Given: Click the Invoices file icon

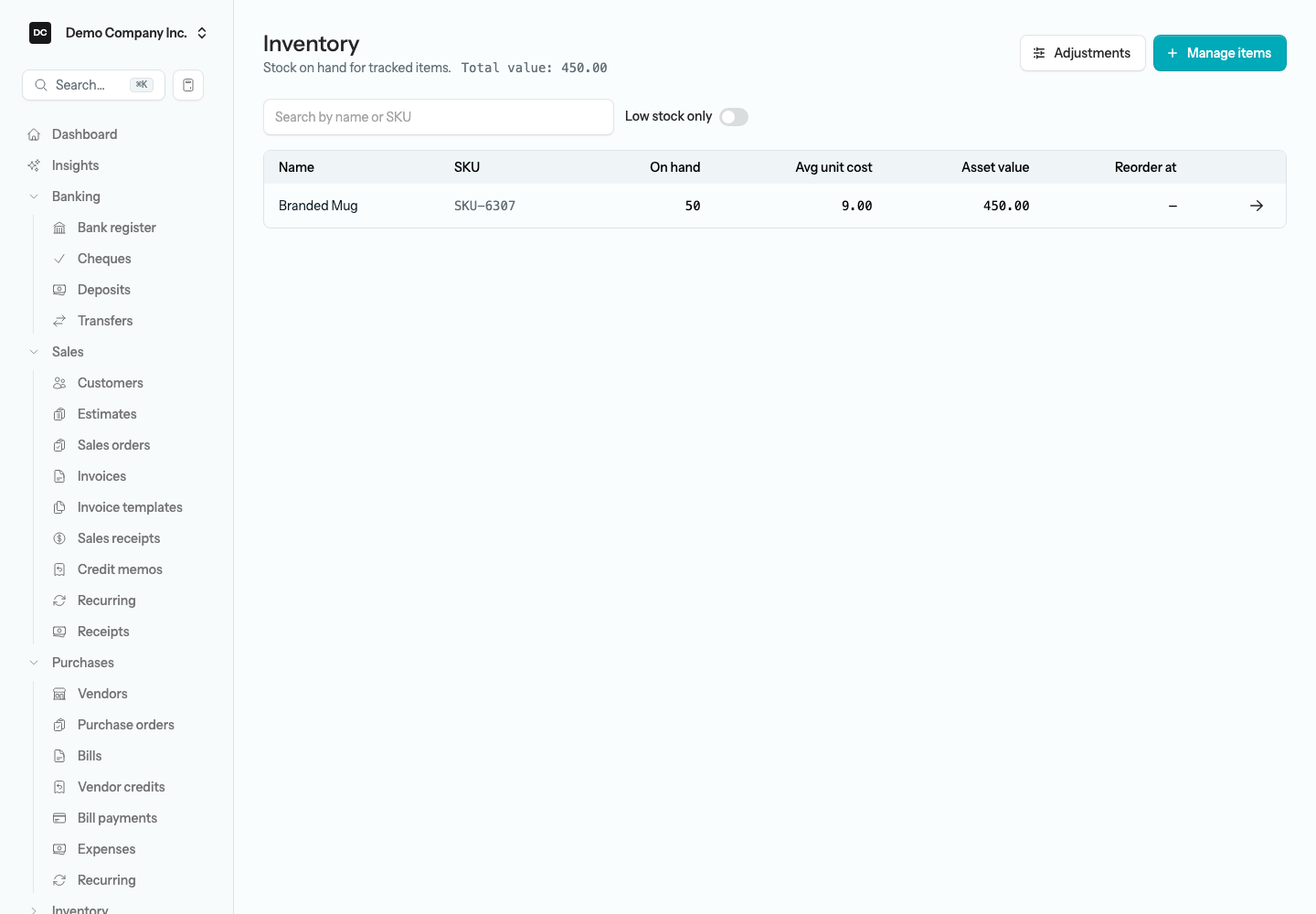Looking at the screenshot, I should [x=59, y=476].
